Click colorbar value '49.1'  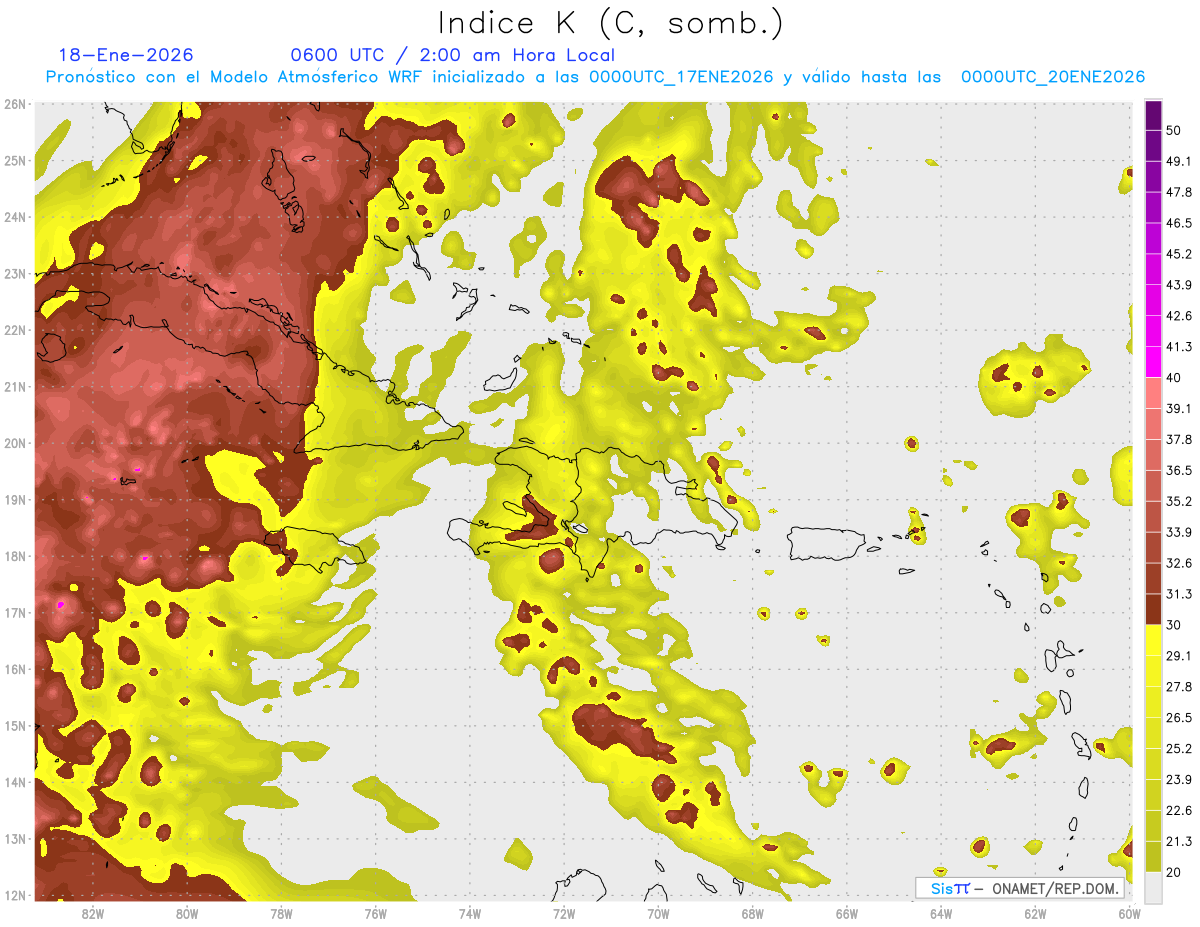(x=1179, y=161)
